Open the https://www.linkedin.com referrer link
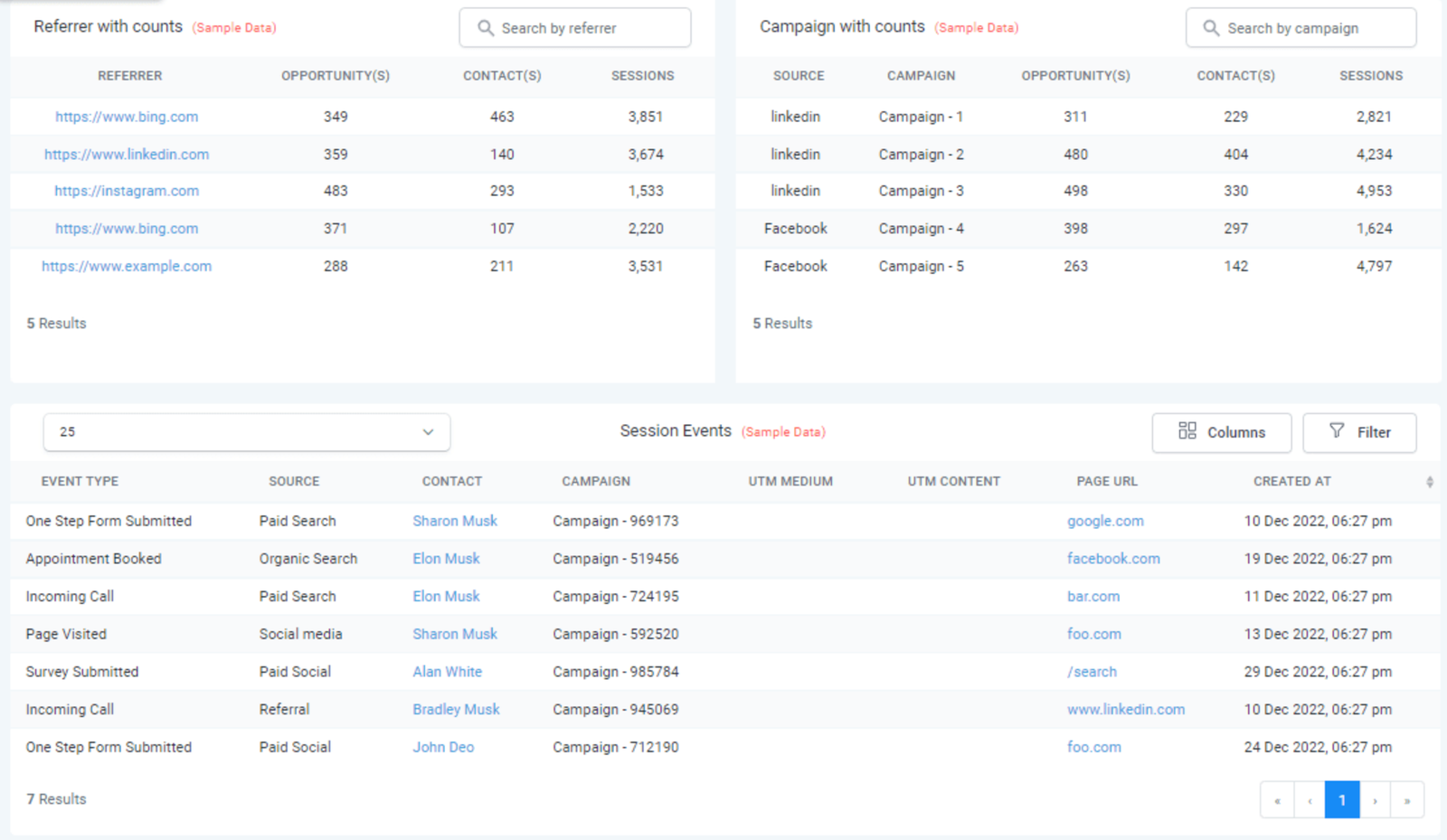 coord(127,155)
